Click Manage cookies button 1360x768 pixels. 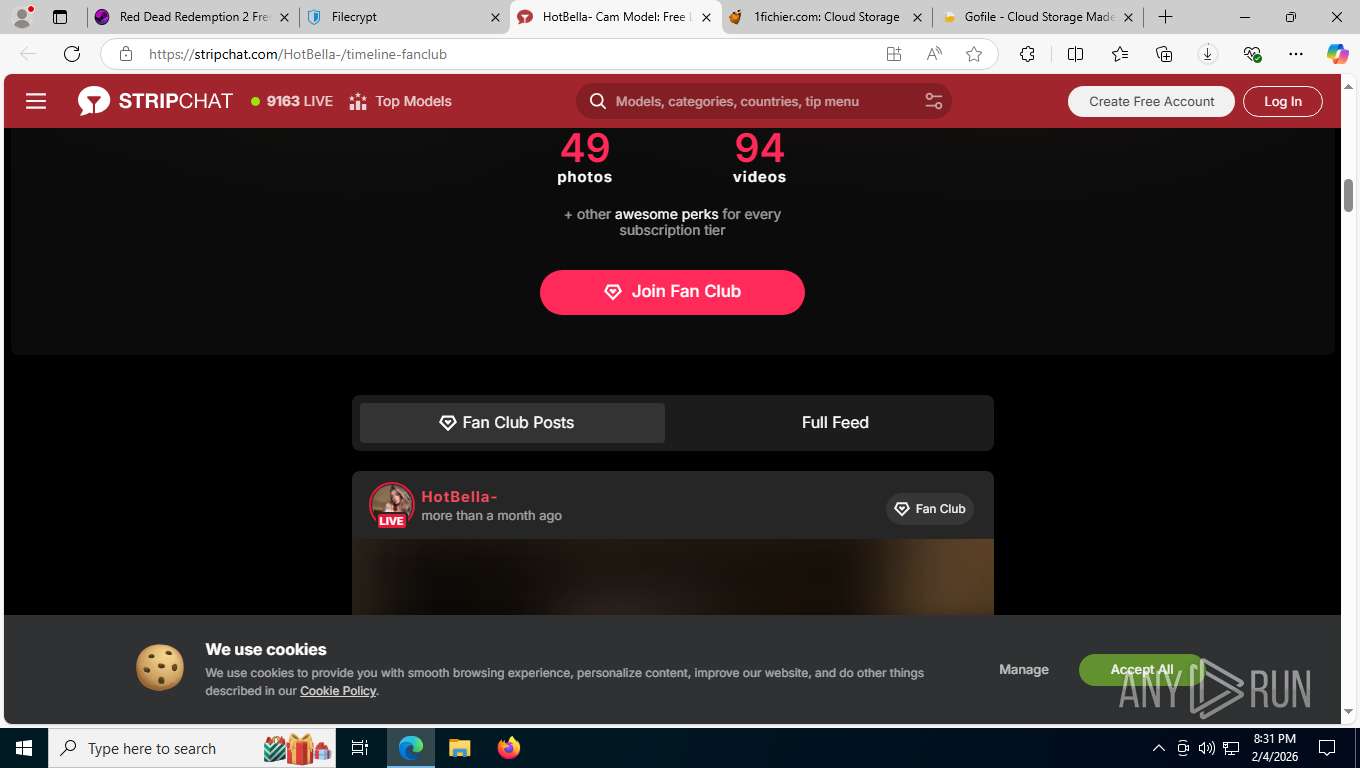(x=1024, y=670)
